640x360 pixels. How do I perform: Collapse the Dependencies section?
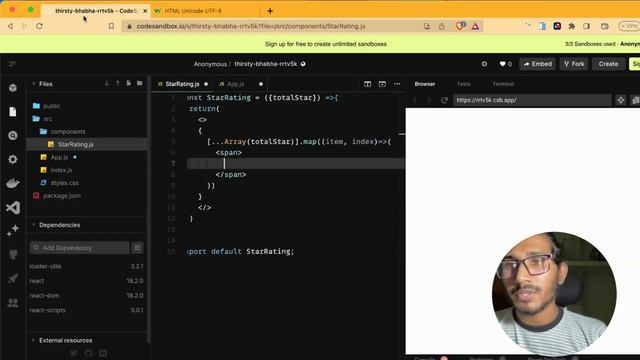33,225
